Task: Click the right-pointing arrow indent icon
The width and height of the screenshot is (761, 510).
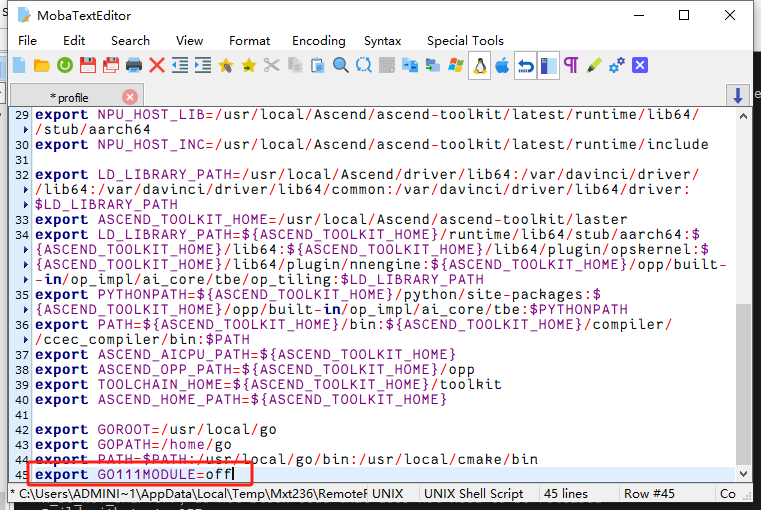Action: [x=203, y=66]
